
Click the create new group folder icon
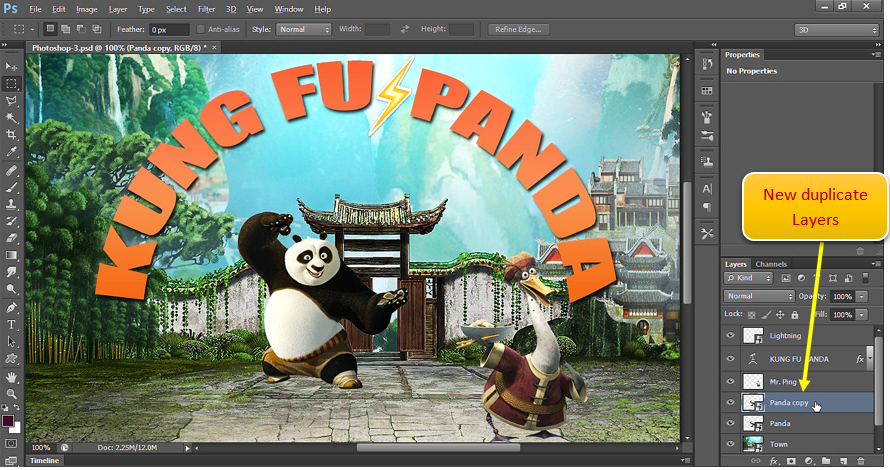pyautogui.click(x=826, y=461)
